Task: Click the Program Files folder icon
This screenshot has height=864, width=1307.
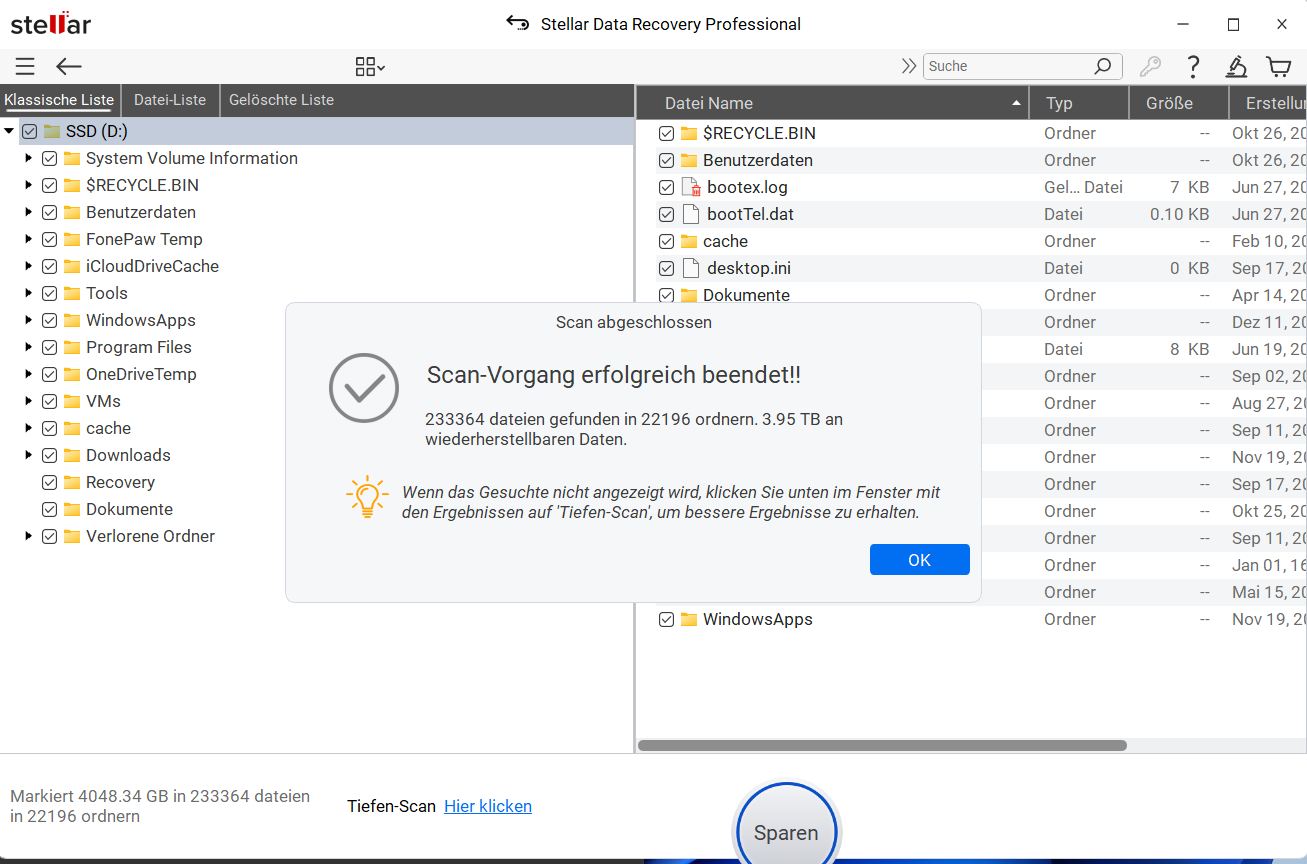Action: coord(72,347)
